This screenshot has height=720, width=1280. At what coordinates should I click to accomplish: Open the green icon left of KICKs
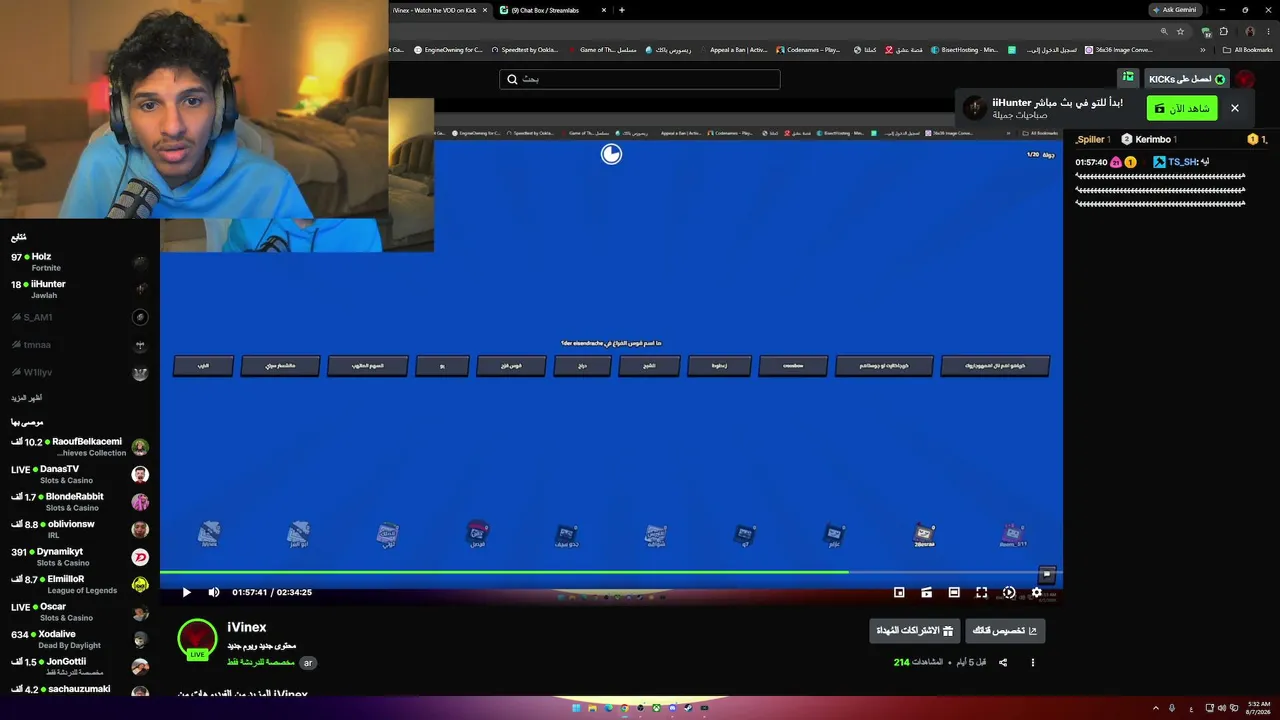tap(1128, 77)
